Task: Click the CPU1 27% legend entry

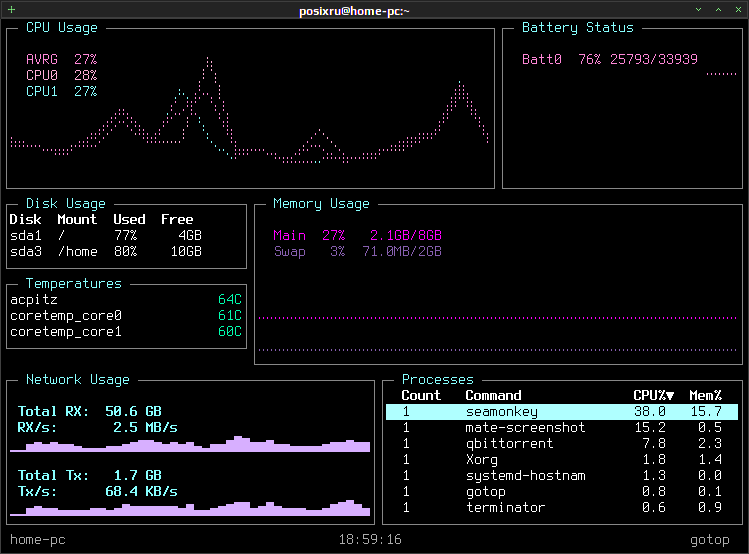Action: pyautogui.click(x=62, y=91)
